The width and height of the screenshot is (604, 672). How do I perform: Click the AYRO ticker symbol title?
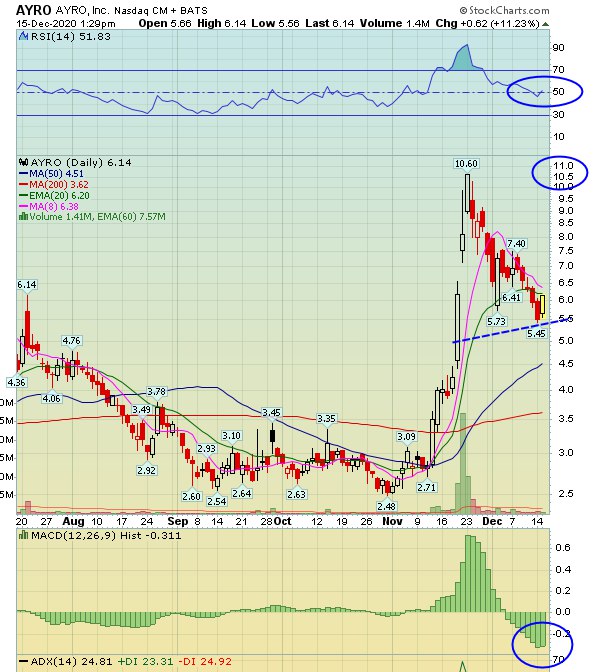tap(34, 10)
